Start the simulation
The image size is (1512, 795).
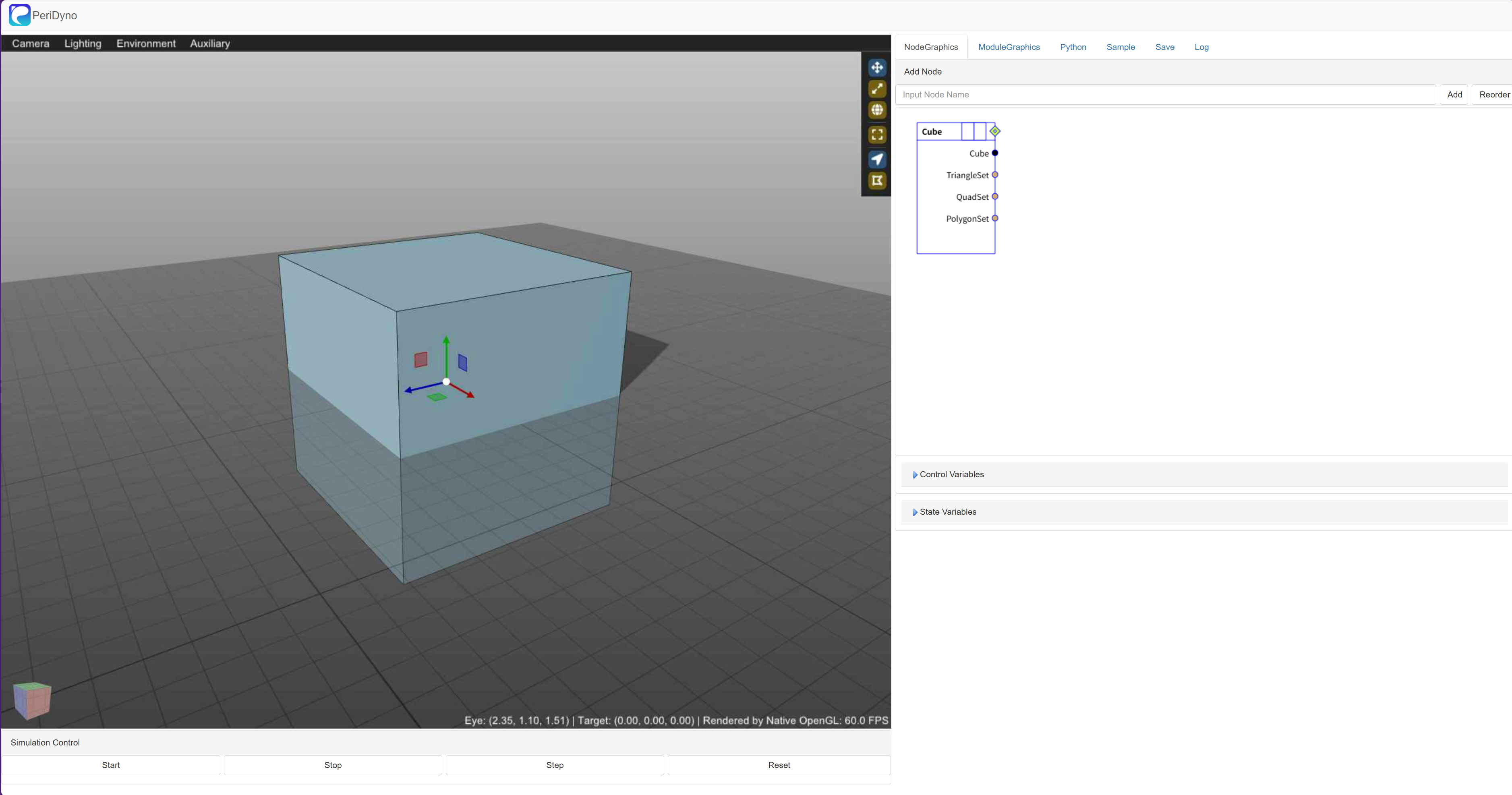[x=111, y=765]
